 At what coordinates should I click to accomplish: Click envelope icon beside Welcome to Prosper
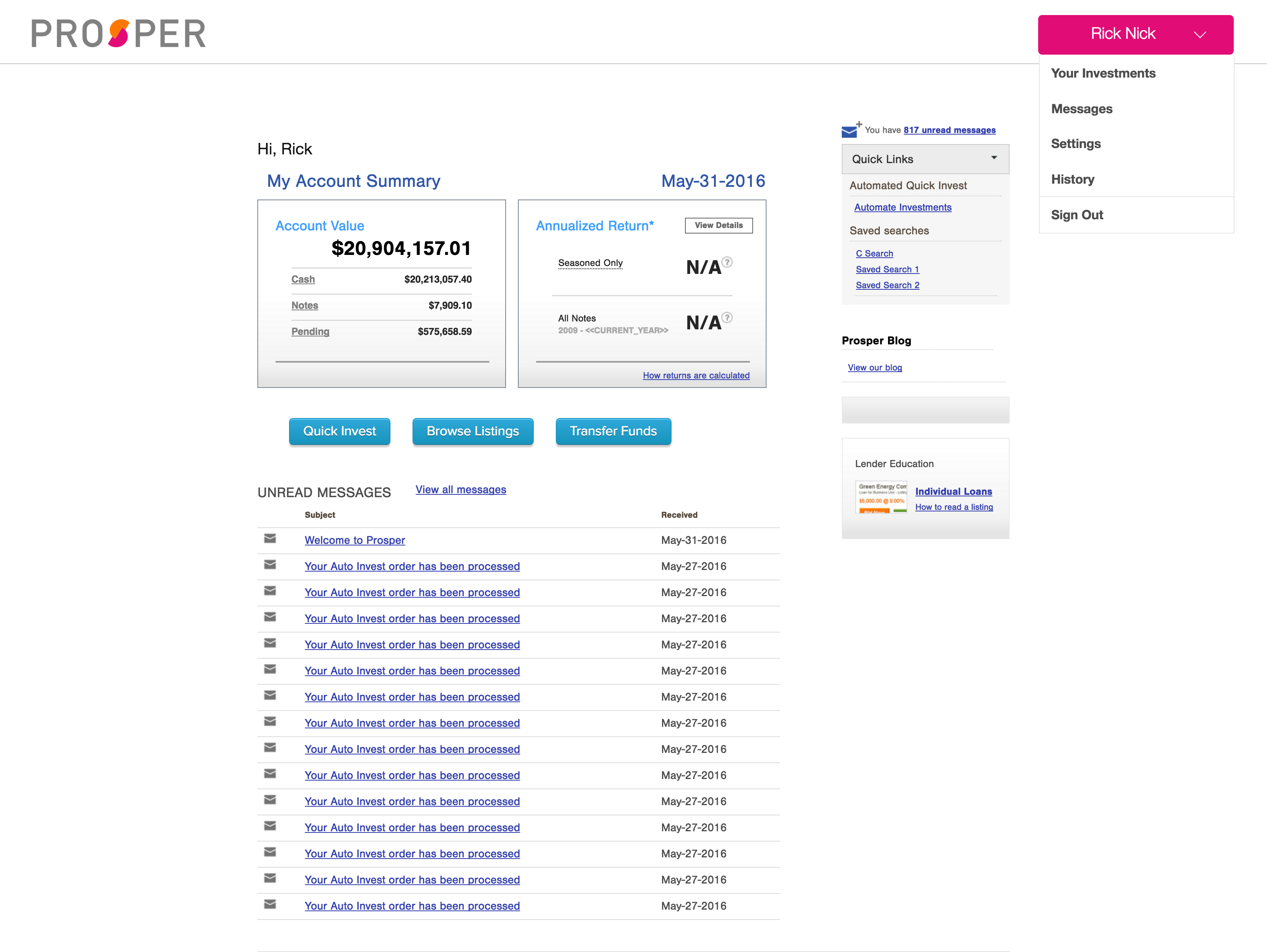pyautogui.click(x=270, y=538)
